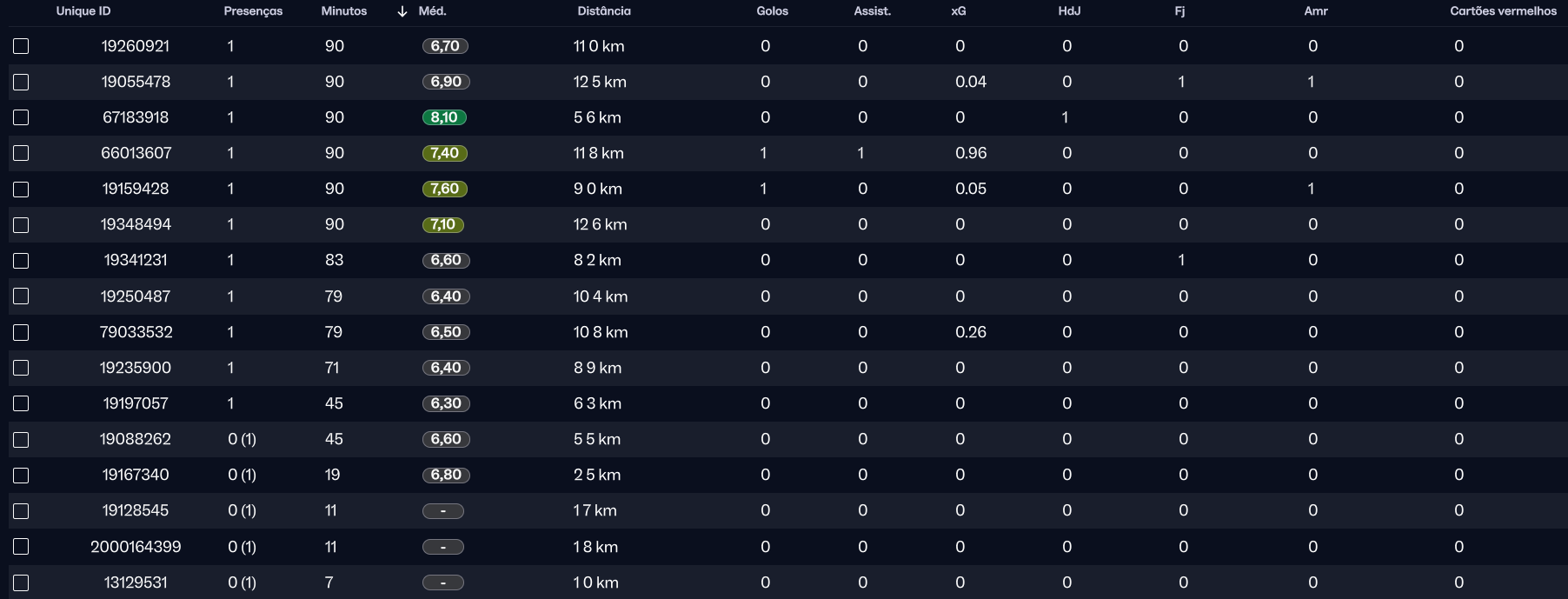Click the Cartões vermelhos column header
Image resolution: width=1568 pixels, height=599 pixels.
pyautogui.click(x=1503, y=11)
